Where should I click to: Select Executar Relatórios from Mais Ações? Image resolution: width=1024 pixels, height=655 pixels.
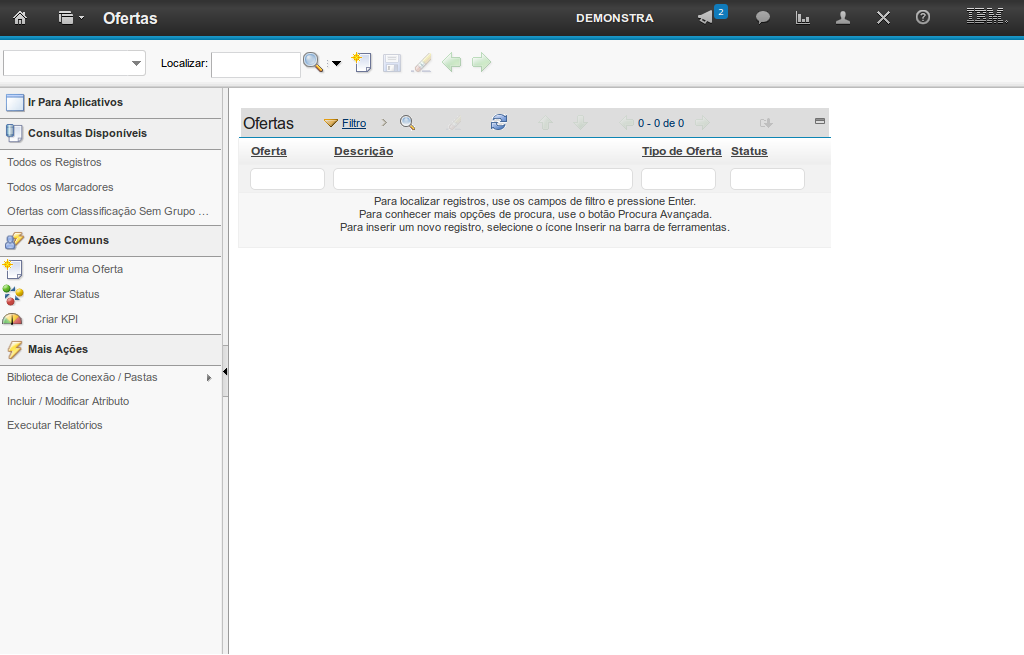coord(55,425)
